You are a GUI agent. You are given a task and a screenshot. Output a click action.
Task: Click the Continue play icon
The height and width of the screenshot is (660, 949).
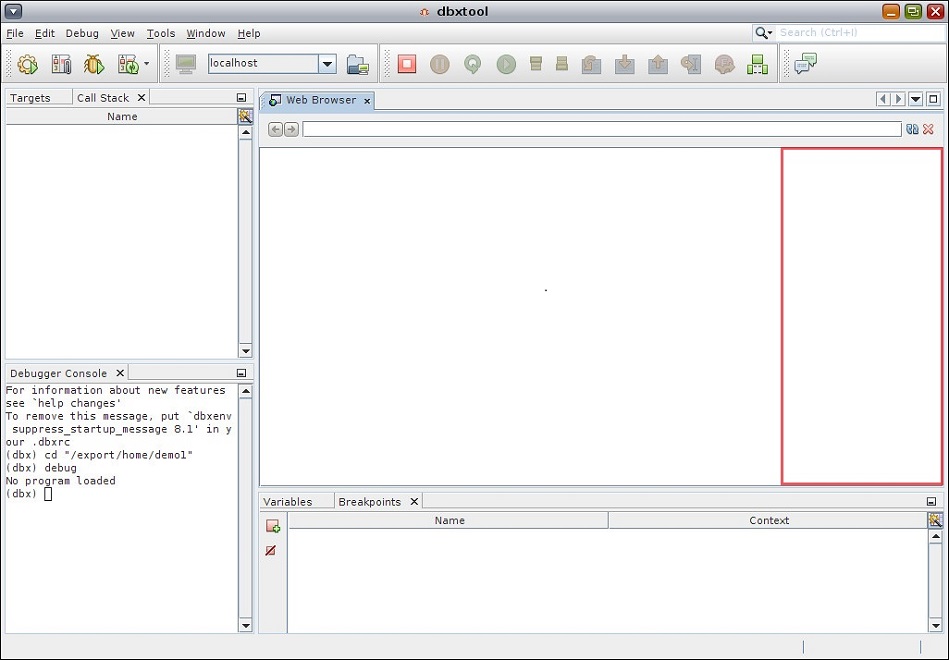pyautogui.click(x=506, y=64)
